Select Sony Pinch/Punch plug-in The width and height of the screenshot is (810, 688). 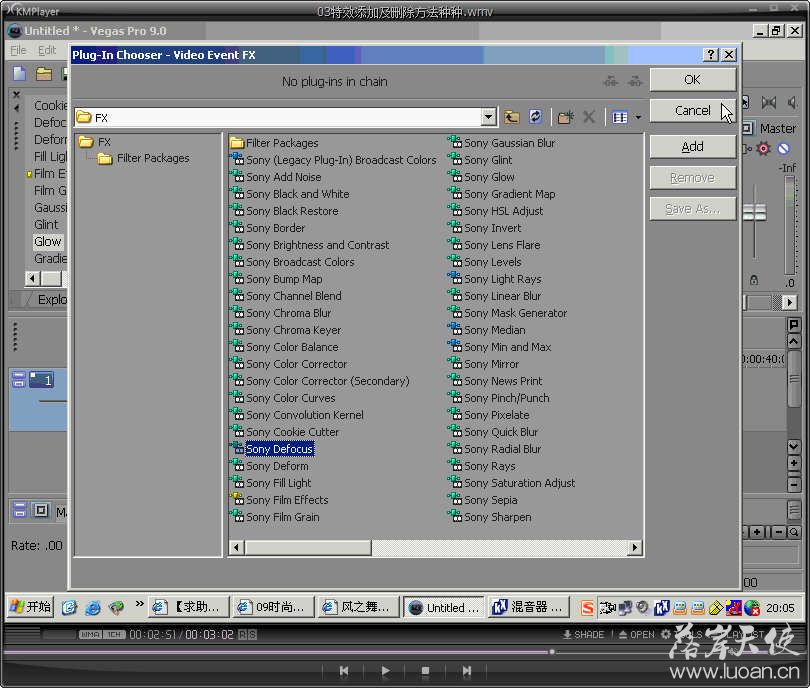pyautogui.click(x=507, y=398)
